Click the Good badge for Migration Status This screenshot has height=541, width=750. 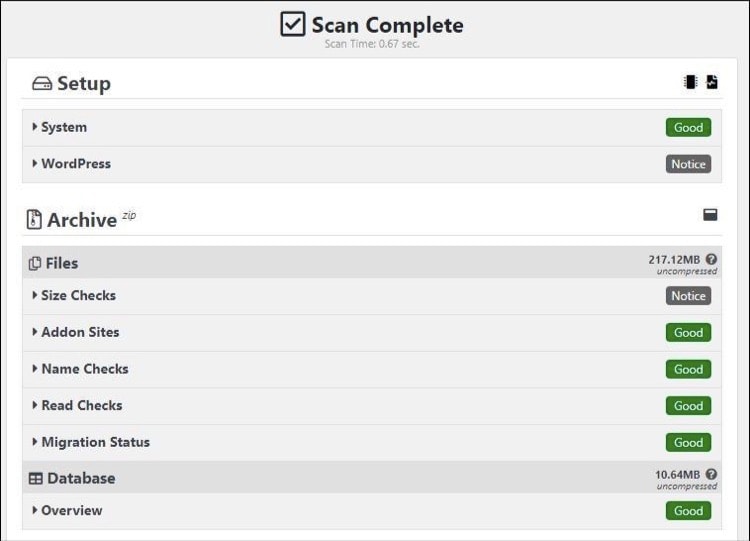point(688,442)
